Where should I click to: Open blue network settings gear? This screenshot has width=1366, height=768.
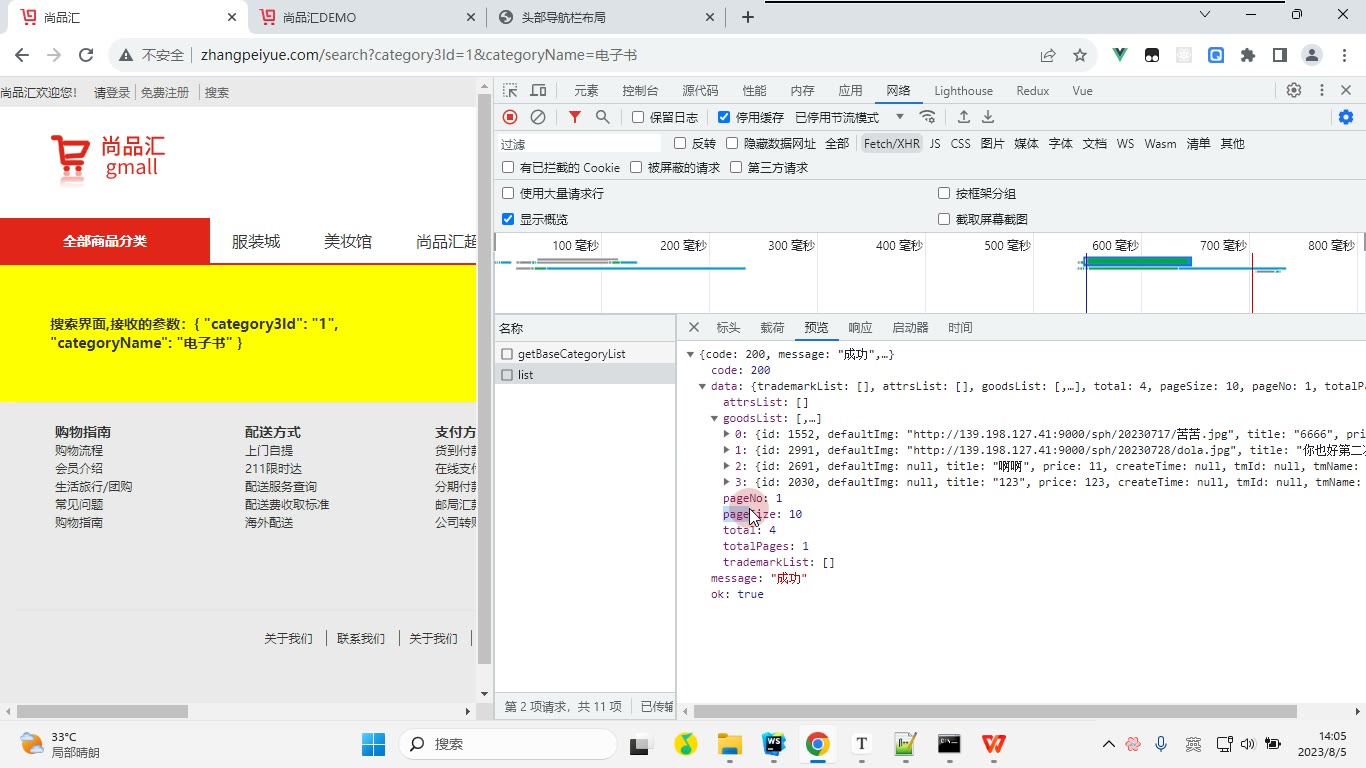1346,117
